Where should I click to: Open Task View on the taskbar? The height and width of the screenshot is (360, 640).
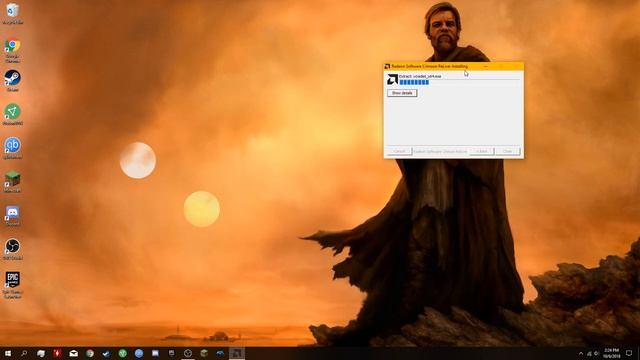41,353
